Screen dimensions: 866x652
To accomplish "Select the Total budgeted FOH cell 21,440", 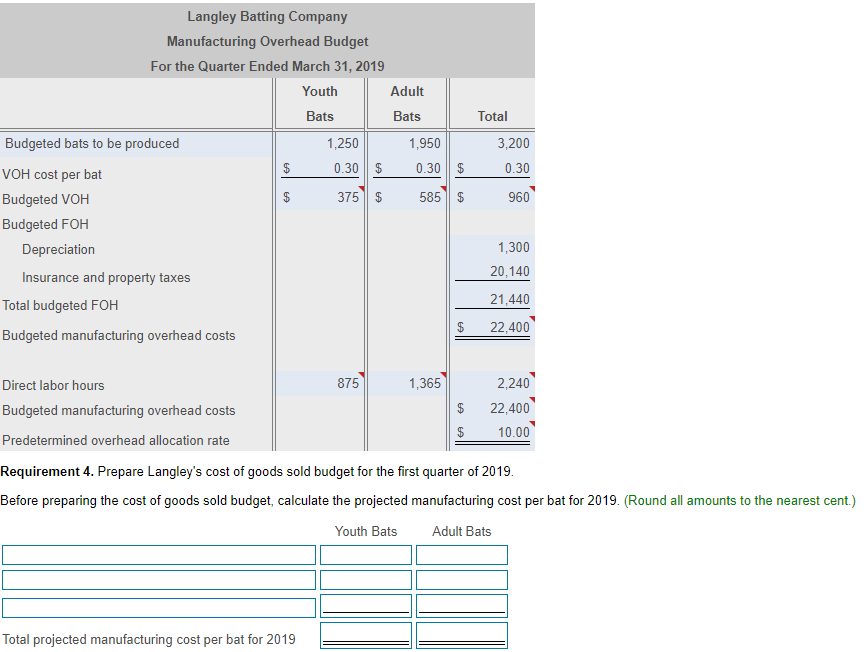I will (493, 299).
